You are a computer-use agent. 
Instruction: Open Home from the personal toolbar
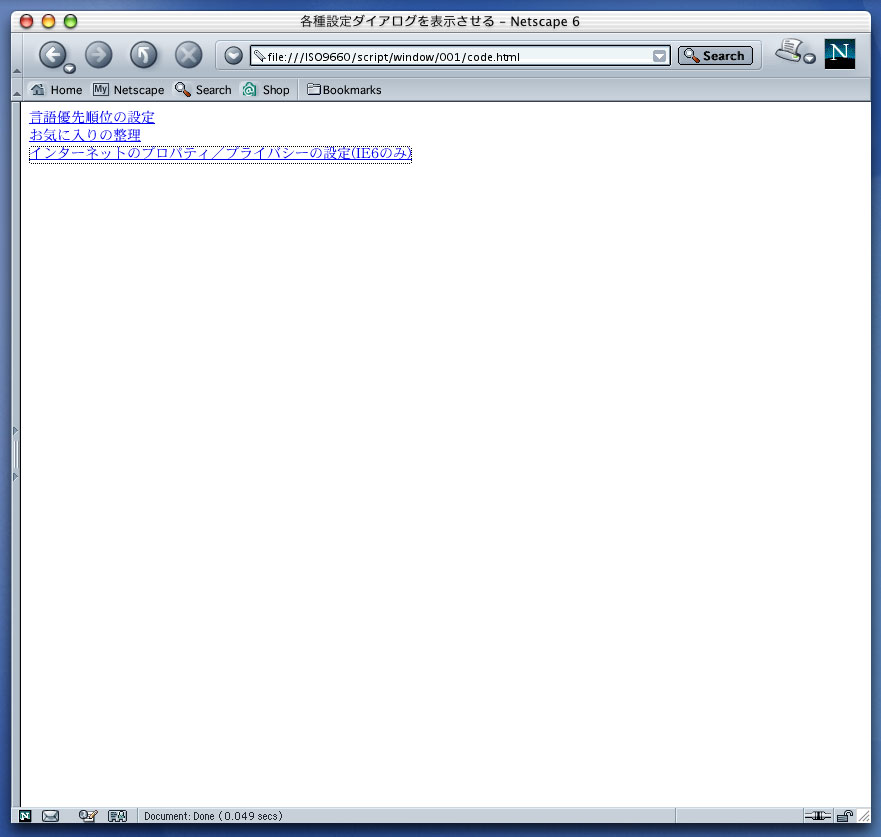(x=56, y=90)
